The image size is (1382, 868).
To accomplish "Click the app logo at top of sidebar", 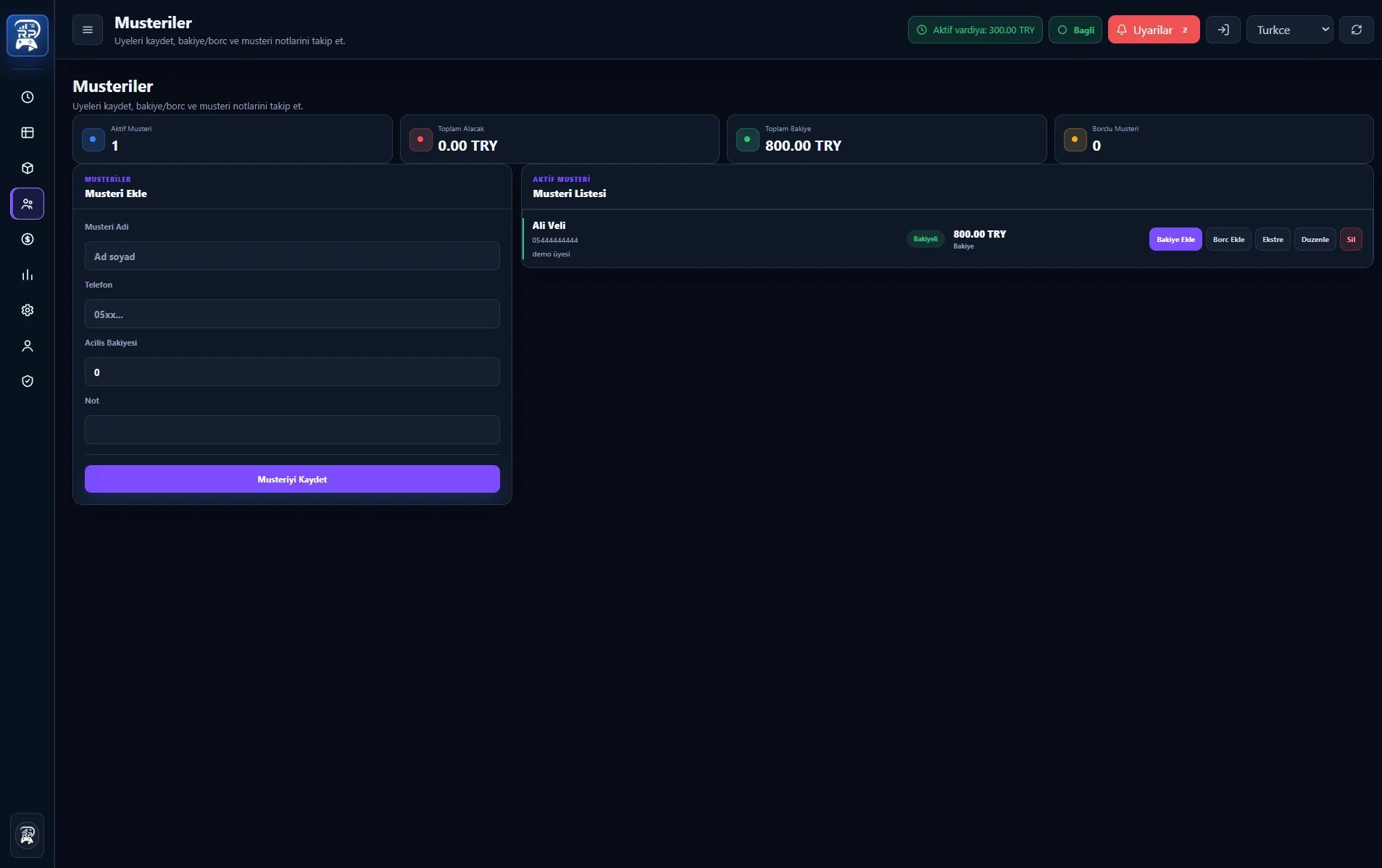I will 28,36.
